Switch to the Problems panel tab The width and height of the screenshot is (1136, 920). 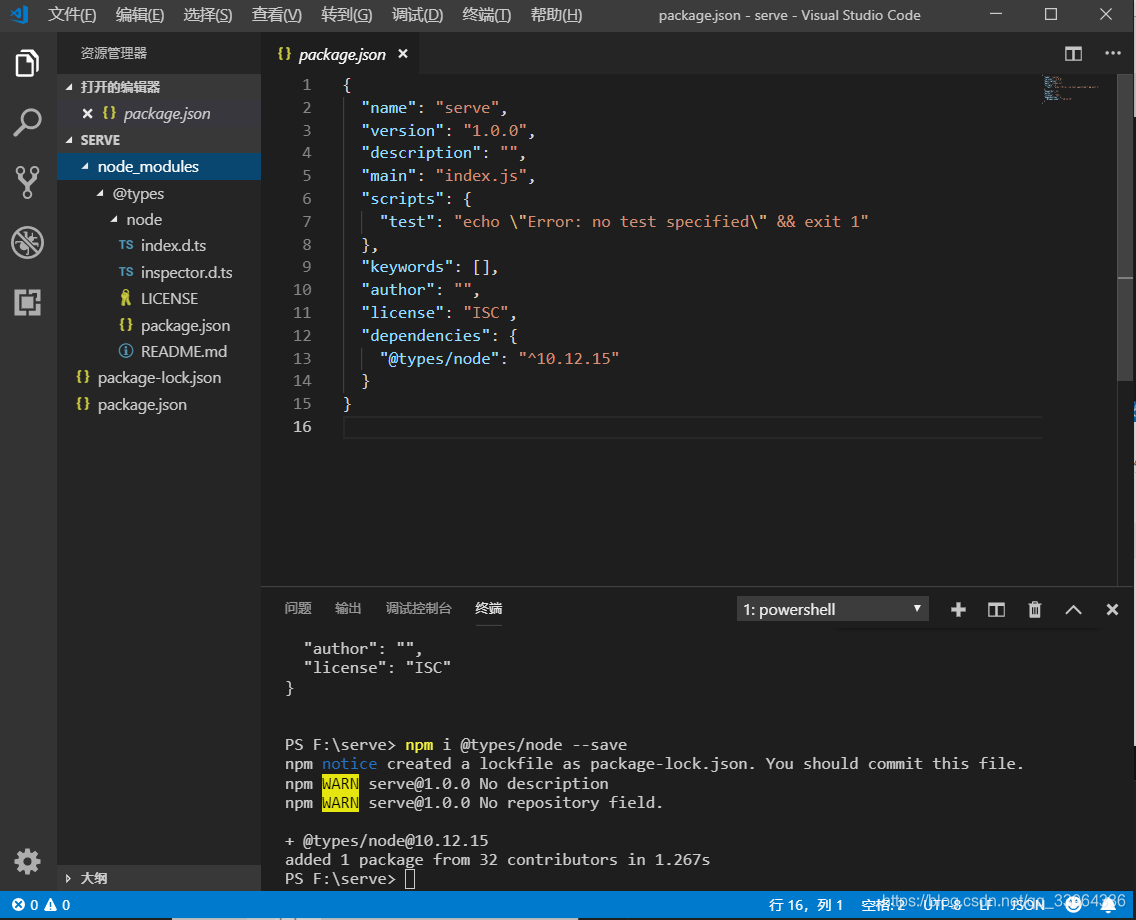298,609
